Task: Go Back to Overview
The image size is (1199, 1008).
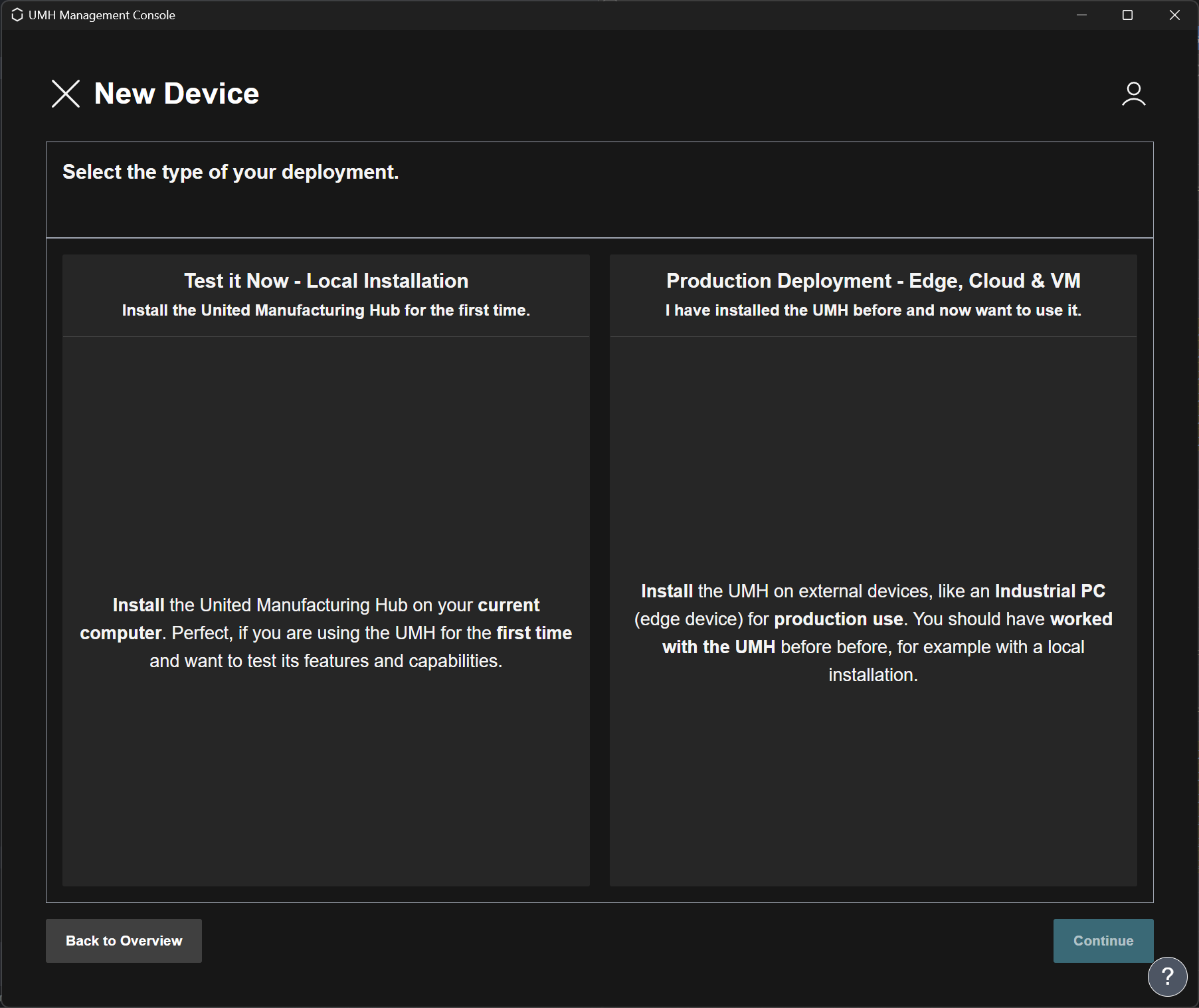Action: tap(124, 940)
